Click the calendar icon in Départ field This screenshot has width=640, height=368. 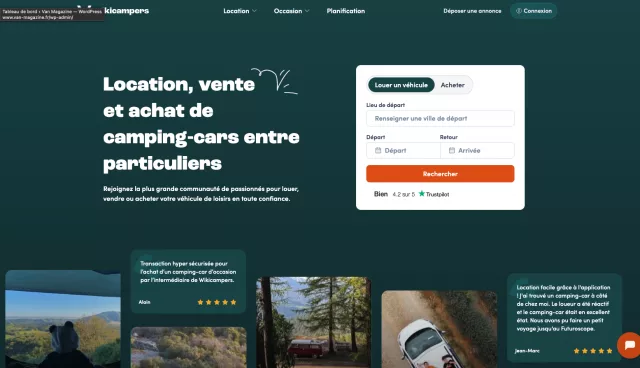(x=378, y=151)
